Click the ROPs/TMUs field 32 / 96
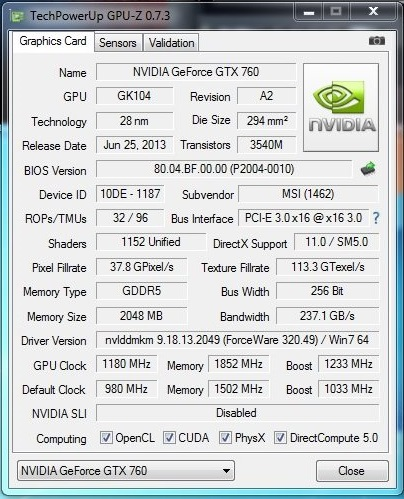The image size is (404, 499). tap(130, 218)
